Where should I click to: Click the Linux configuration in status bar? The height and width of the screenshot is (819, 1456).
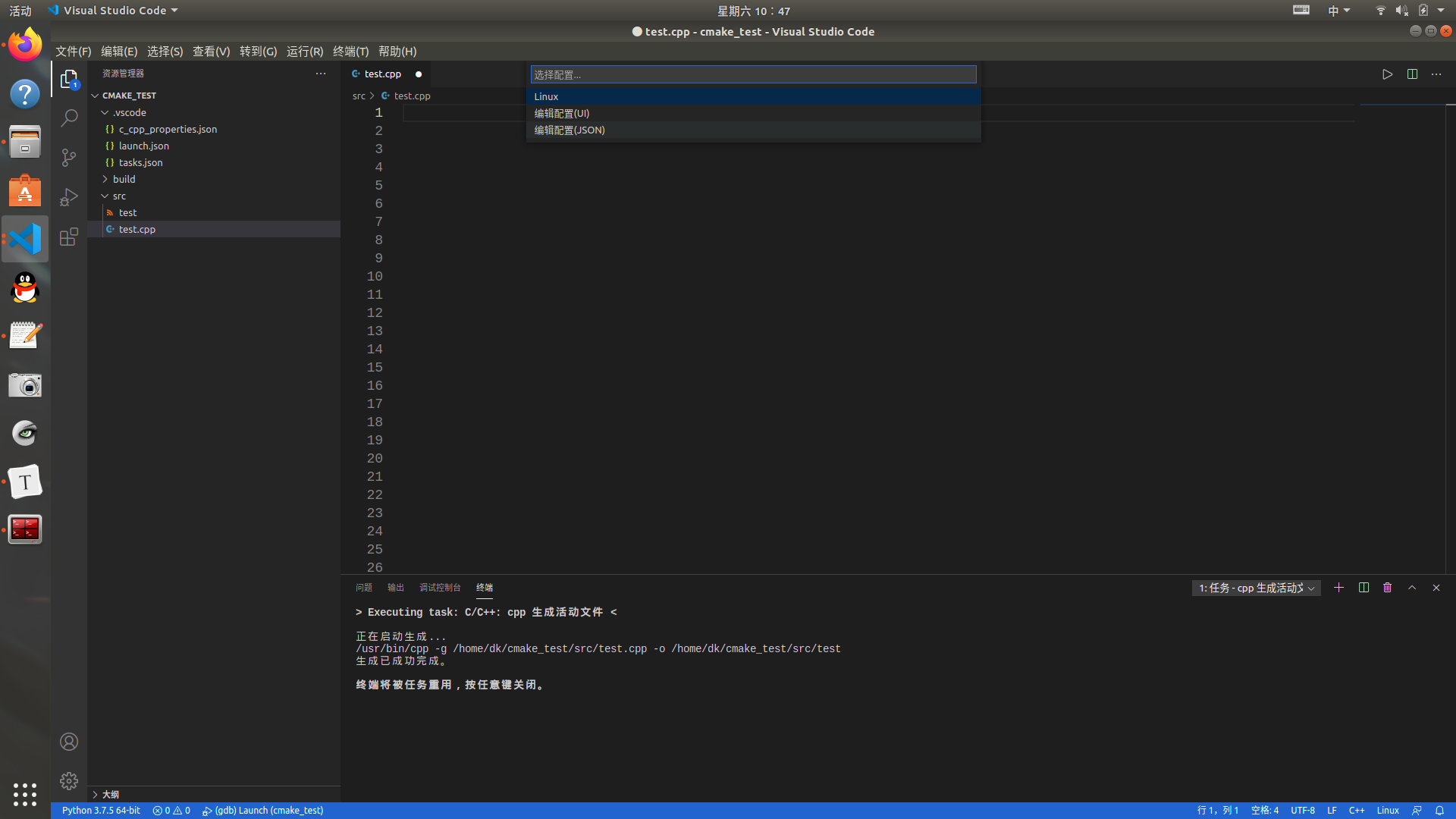coord(1388,811)
